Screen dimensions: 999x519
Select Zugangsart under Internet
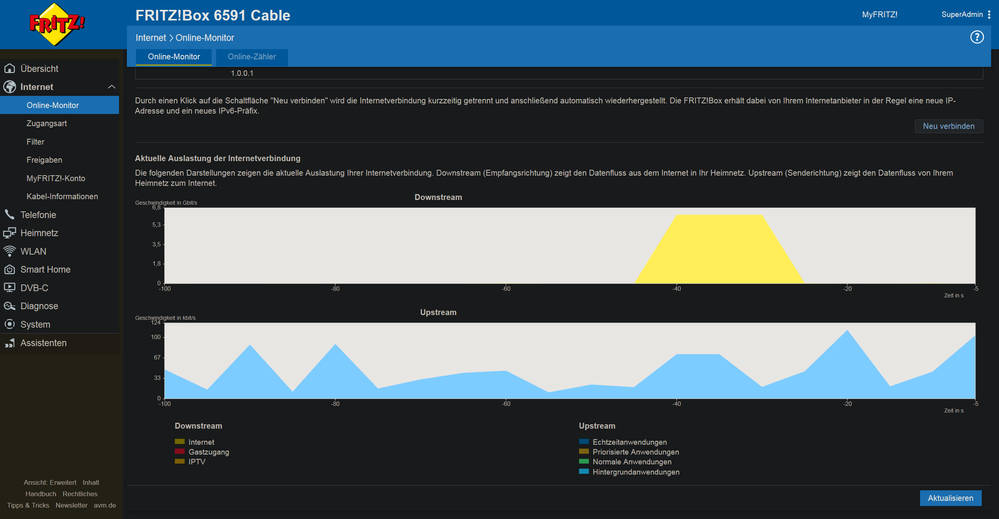(x=47, y=123)
